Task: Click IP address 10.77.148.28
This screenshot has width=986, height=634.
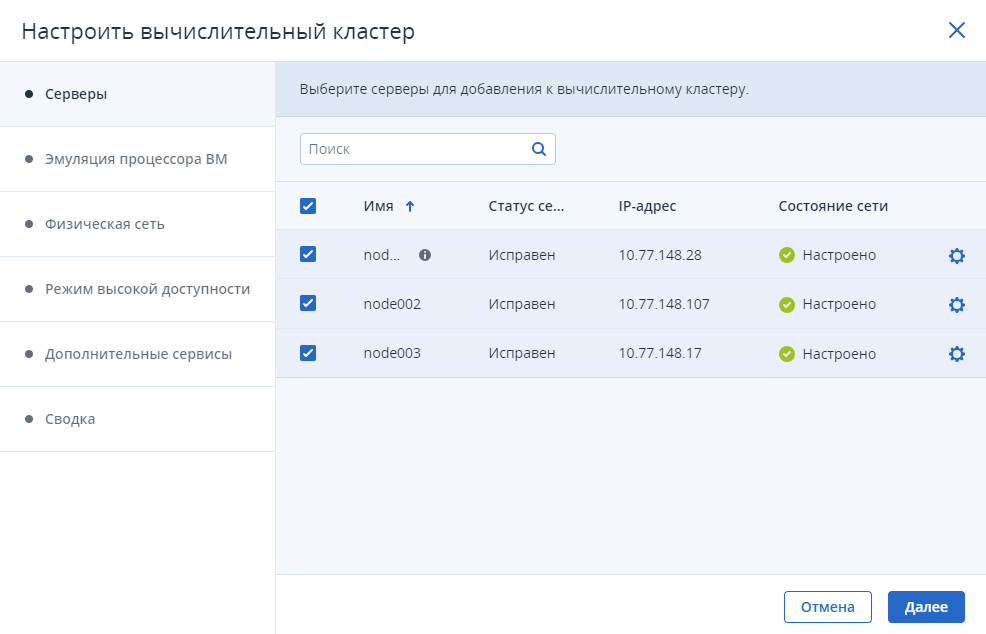Action: click(x=660, y=255)
